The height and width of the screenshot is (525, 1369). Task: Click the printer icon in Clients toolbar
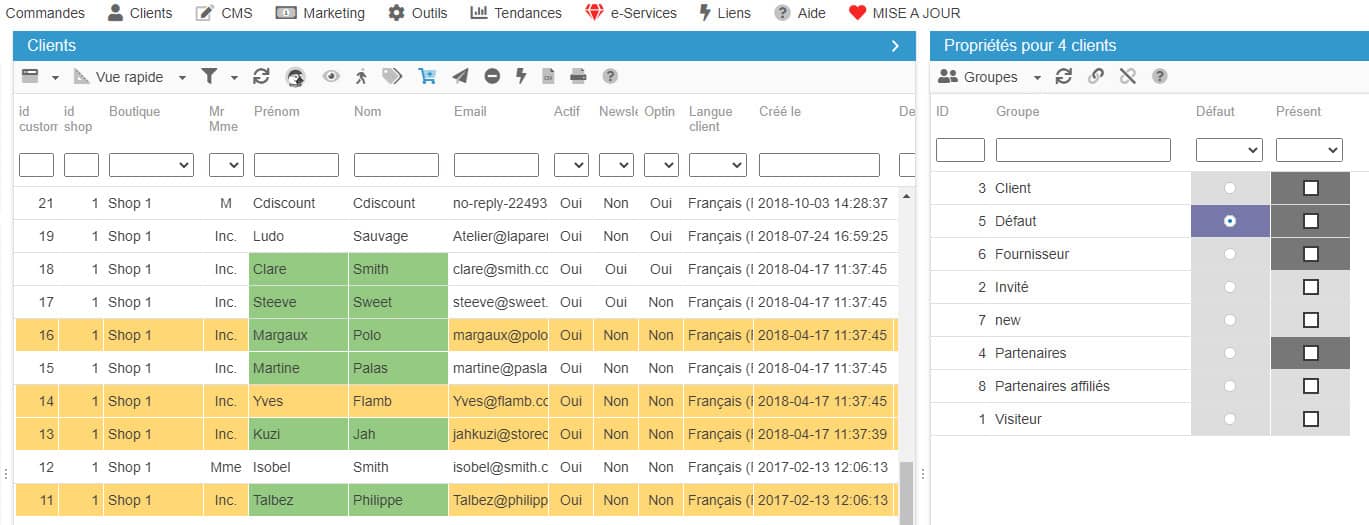[x=578, y=76]
